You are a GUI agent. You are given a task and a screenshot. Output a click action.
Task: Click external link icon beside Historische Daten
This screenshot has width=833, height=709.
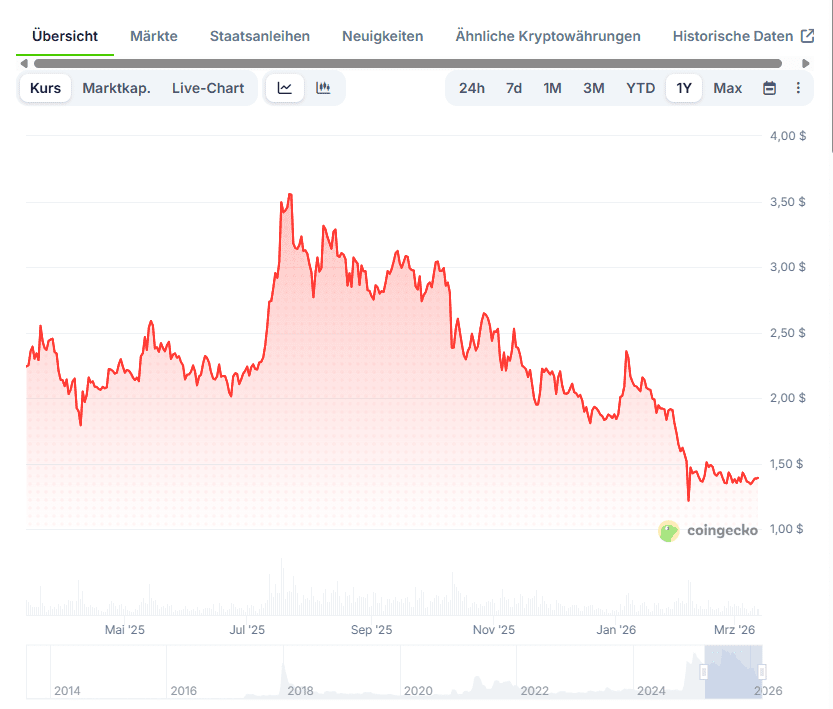click(808, 36)
